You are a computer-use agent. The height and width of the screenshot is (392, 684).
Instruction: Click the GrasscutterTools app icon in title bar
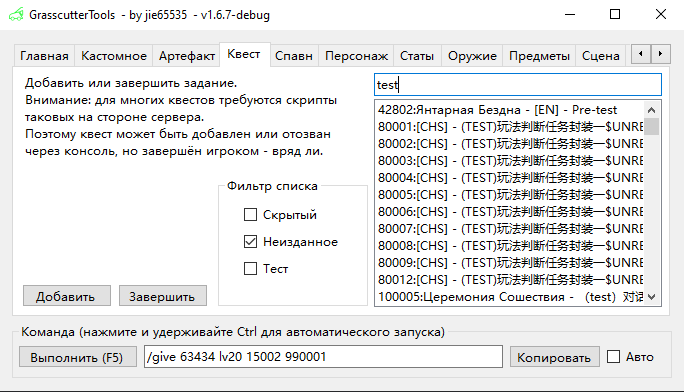click(x=16, y=15)
